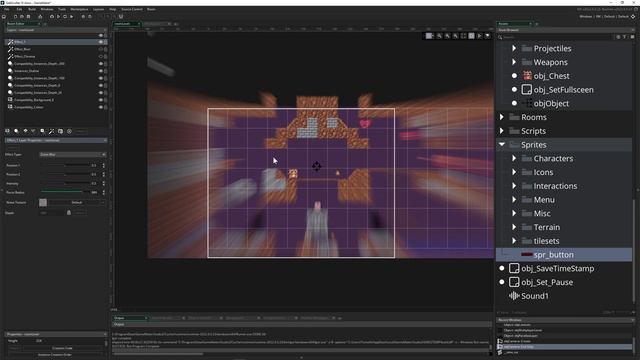
Task: Lock the Compatibility_Colour layer
Action: click(105, 107)
